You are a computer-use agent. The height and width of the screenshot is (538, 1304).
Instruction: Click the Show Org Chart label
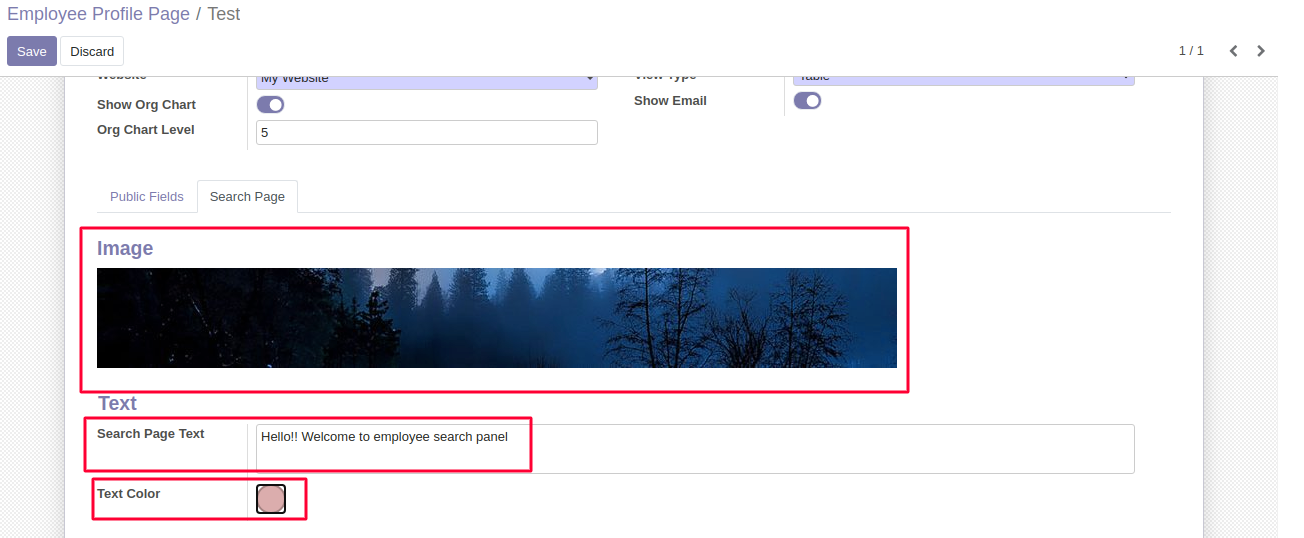point(146,105)
